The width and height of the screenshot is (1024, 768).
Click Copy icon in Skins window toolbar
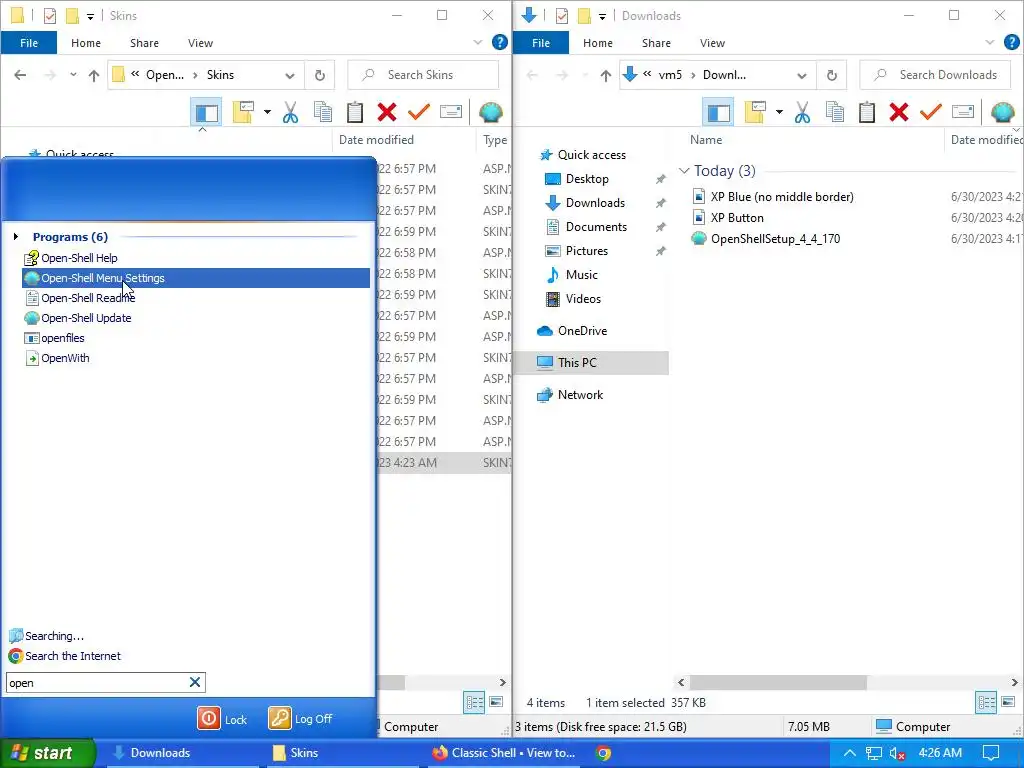323,112
